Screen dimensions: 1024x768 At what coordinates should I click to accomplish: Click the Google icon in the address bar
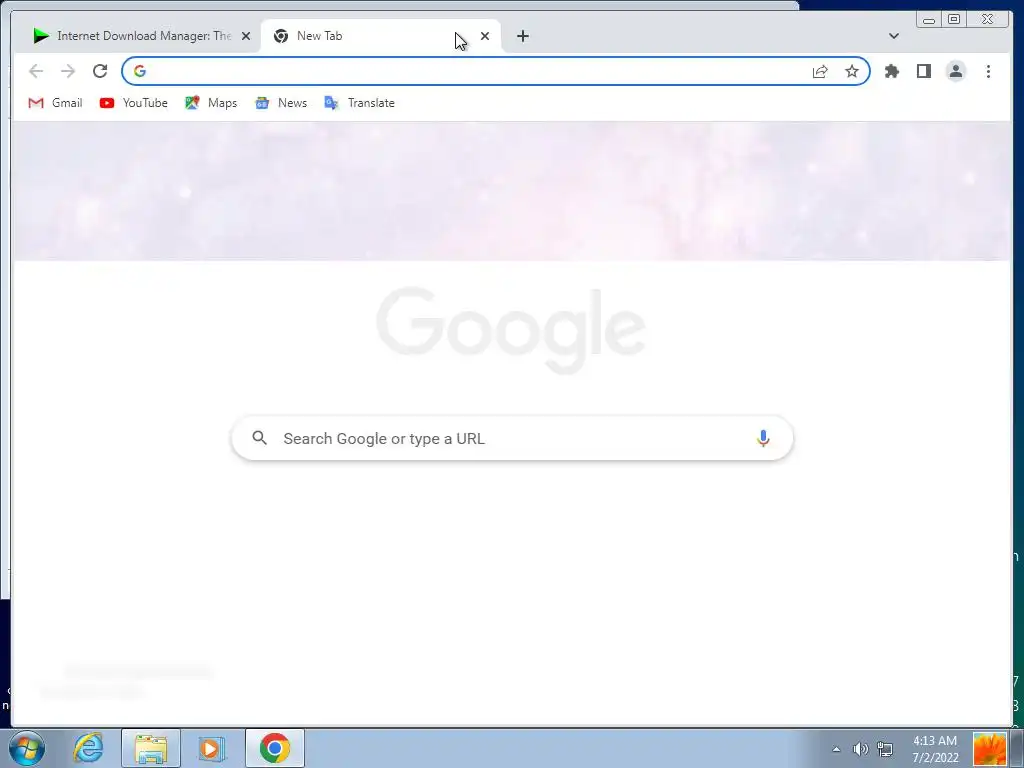[x=140, y=71]
